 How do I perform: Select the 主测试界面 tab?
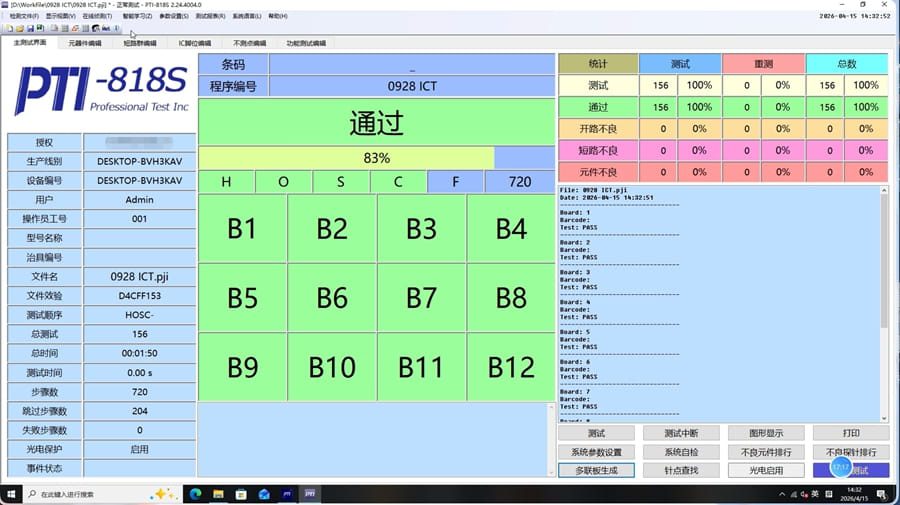[29, 42]
